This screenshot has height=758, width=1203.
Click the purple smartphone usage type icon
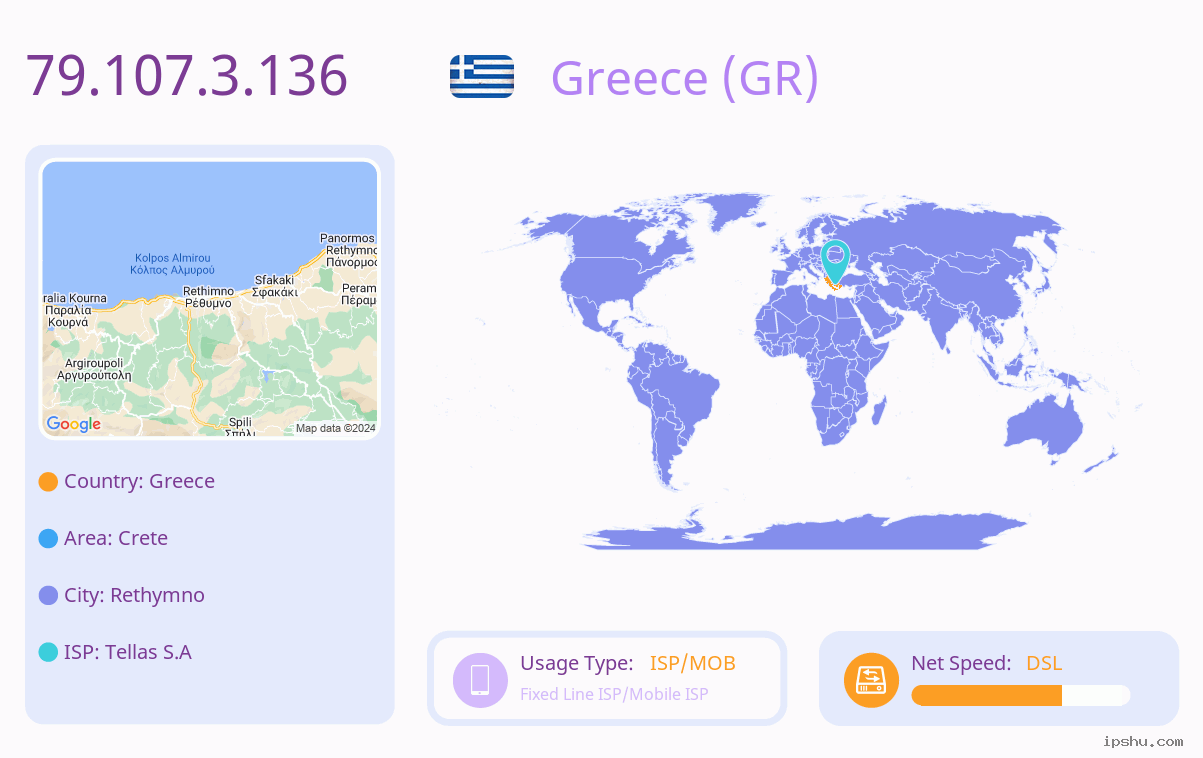click(x=480, y=680)
